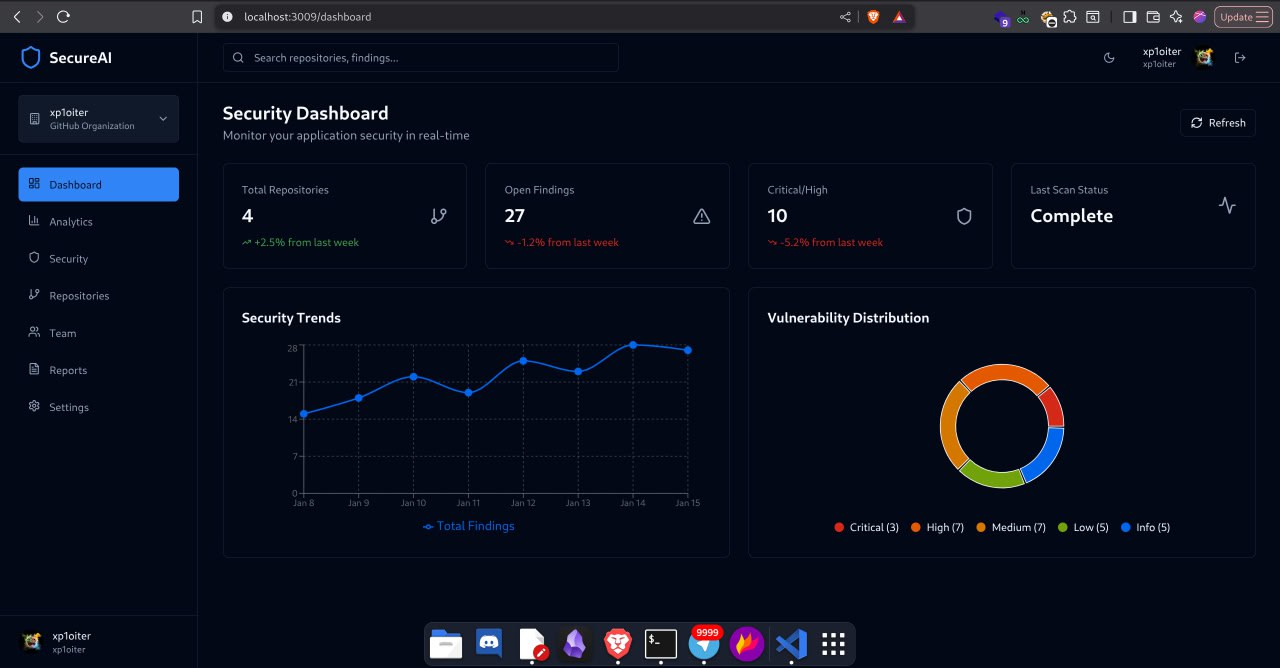This screenshot has width=1280, height=668.
Task: Toggle browser sidebar panel icon
Action: 1130,17
